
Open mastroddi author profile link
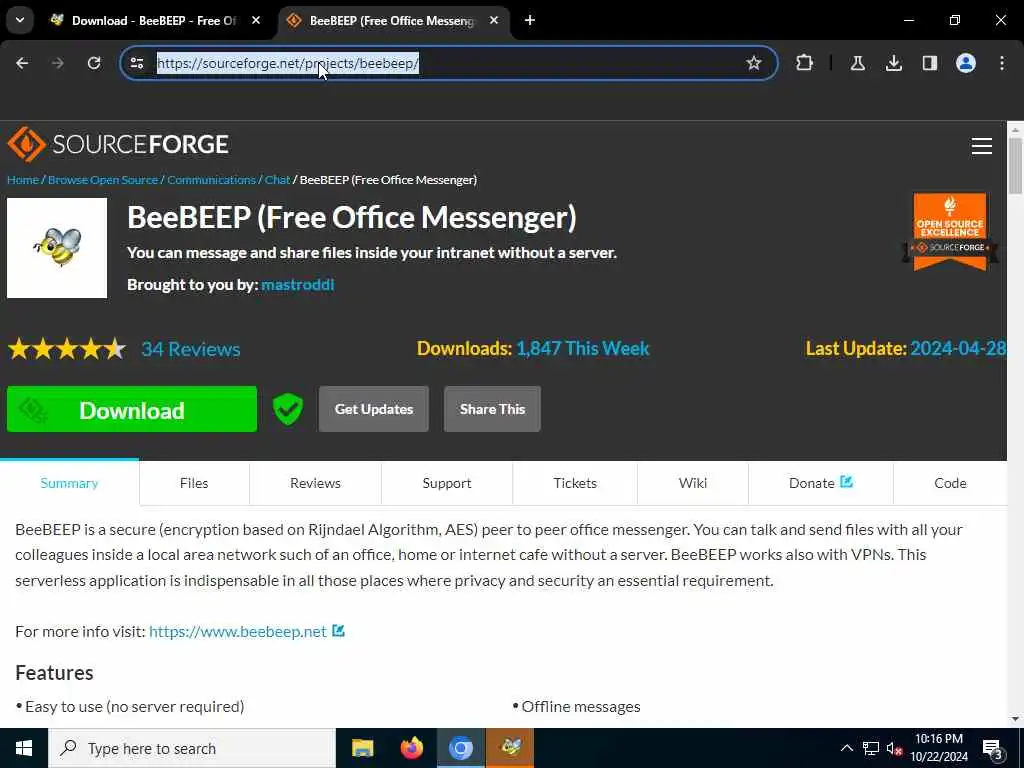coord(297,285)
